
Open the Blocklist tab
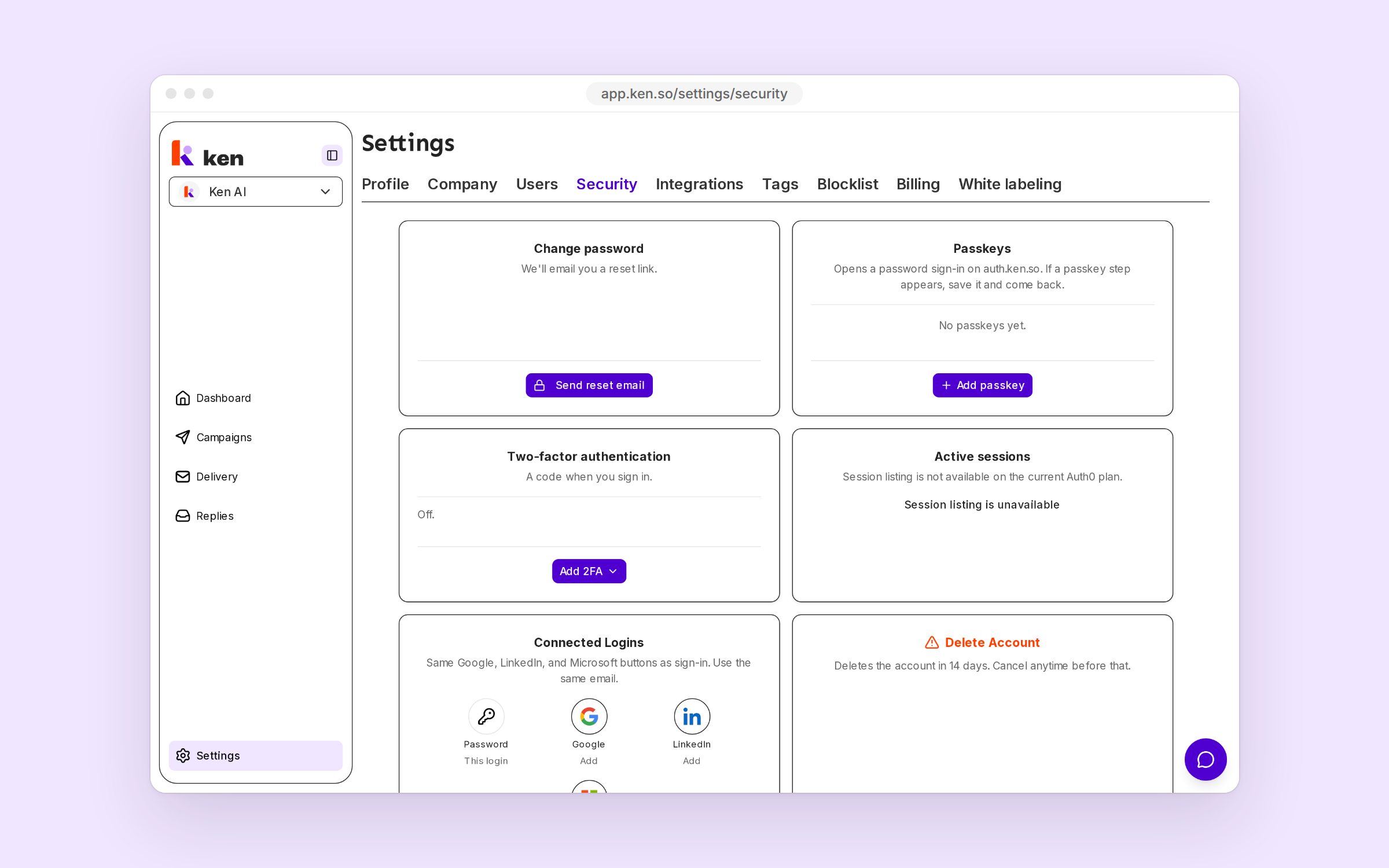coord(847,184)
